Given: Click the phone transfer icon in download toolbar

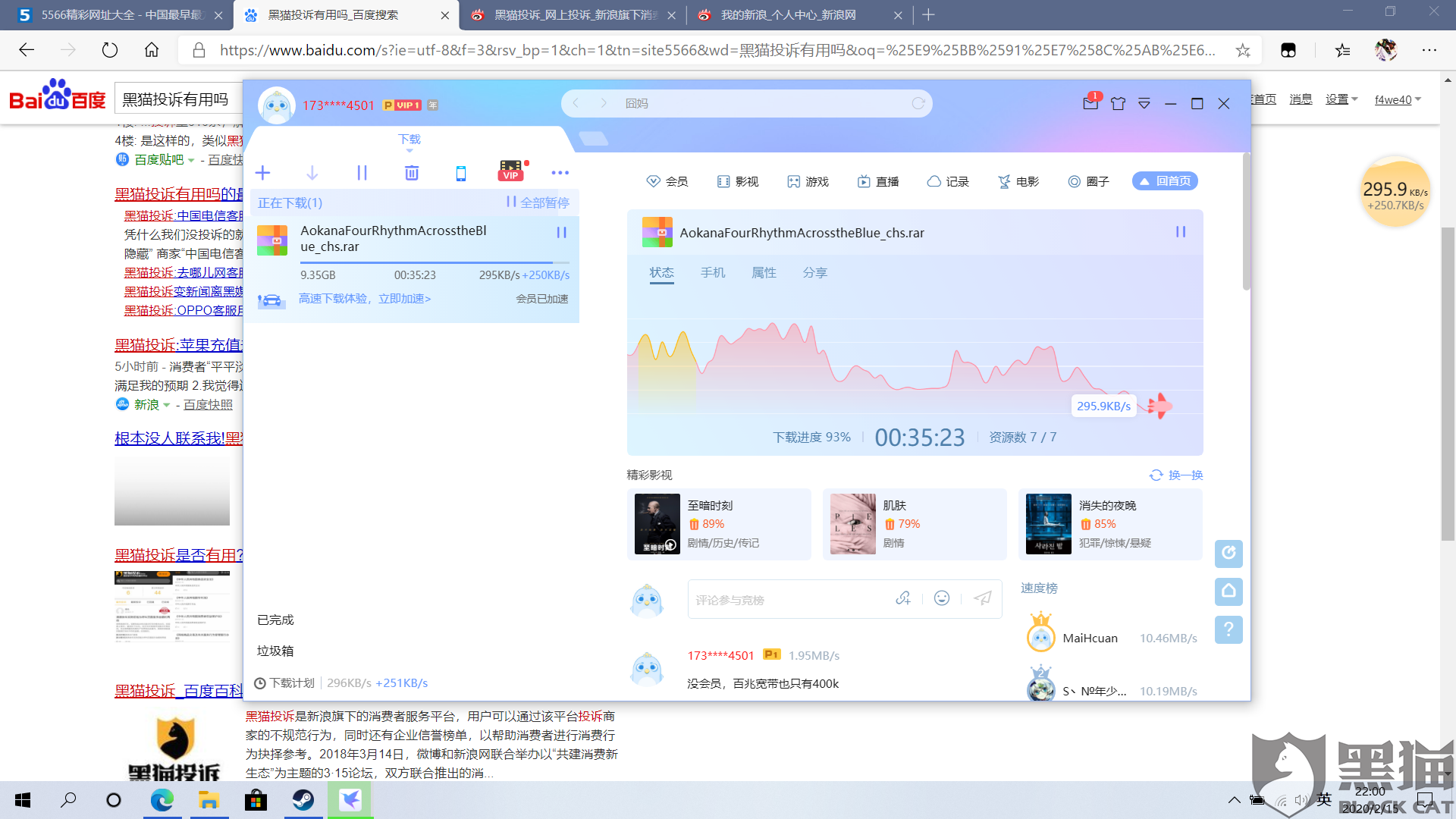Looking at the screenshot, I should 460,173.
